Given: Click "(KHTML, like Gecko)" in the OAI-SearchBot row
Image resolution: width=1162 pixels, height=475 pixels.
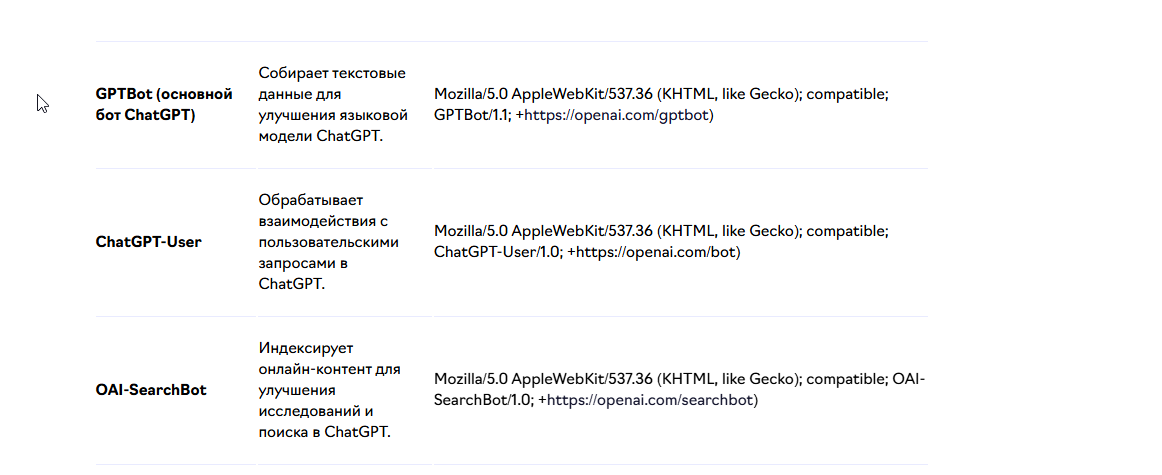Looking at the screenshot, I should (729, 379).
